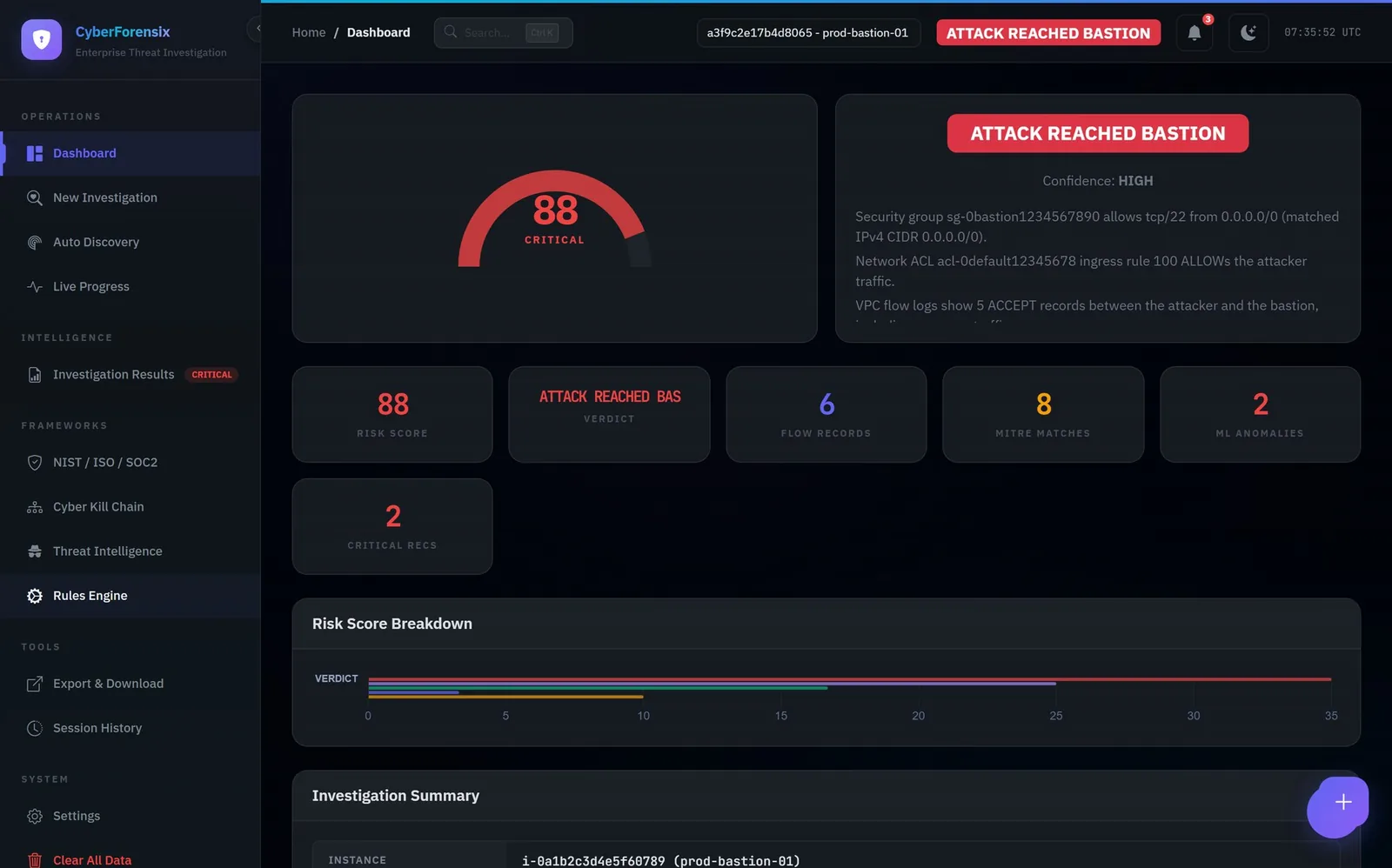1392x868 pixels.
Task: Open Settings page
Action: 130,816
